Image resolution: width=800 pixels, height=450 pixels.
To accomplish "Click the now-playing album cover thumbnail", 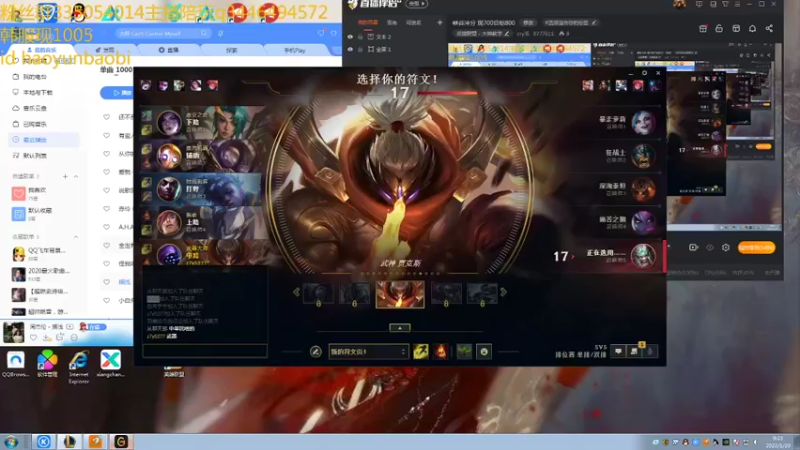I will click(x=14, y=332).
